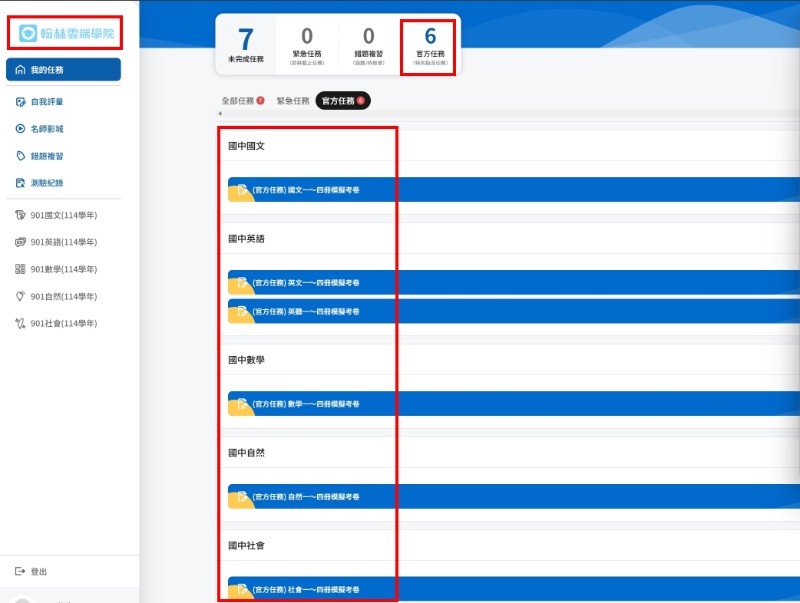Open 自我評量 via its pencil icon

[20, 102]
